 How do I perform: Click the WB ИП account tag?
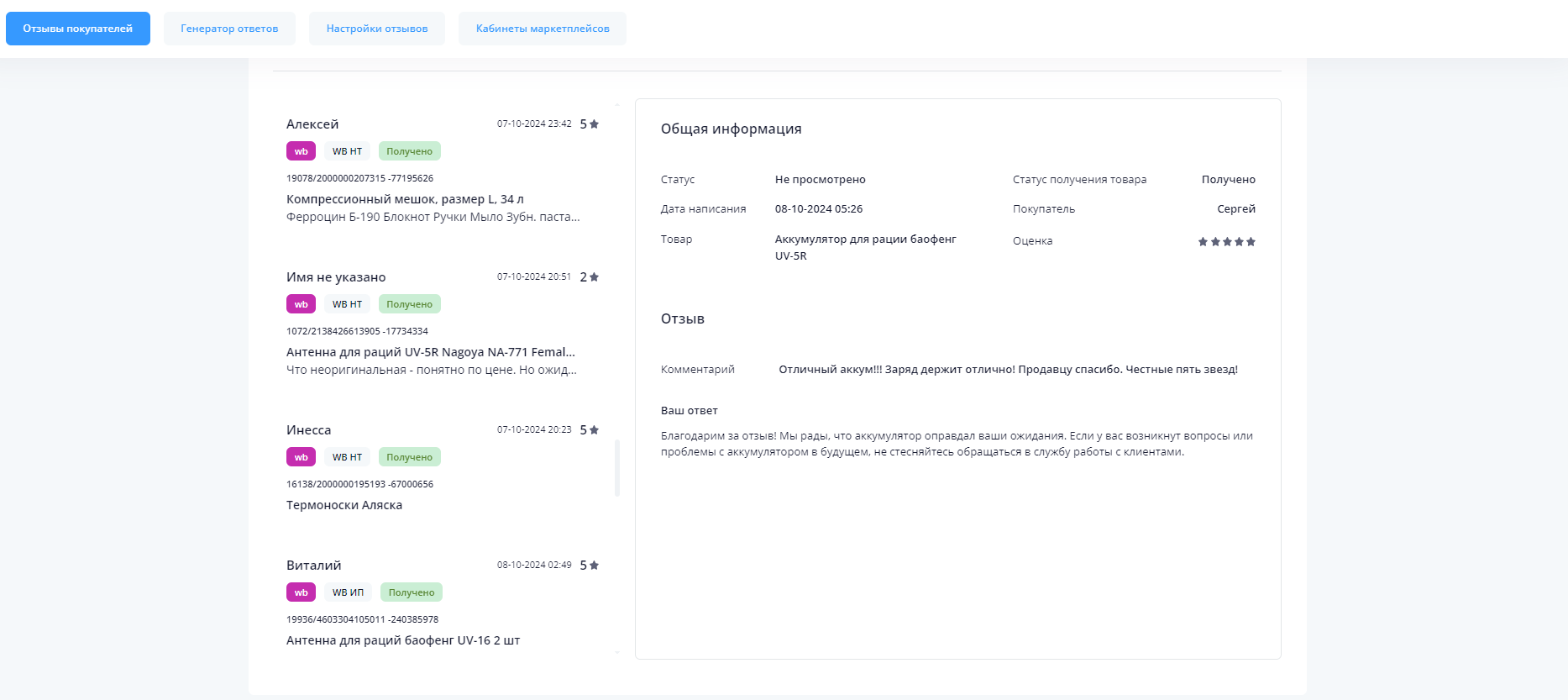pos(348,592)
